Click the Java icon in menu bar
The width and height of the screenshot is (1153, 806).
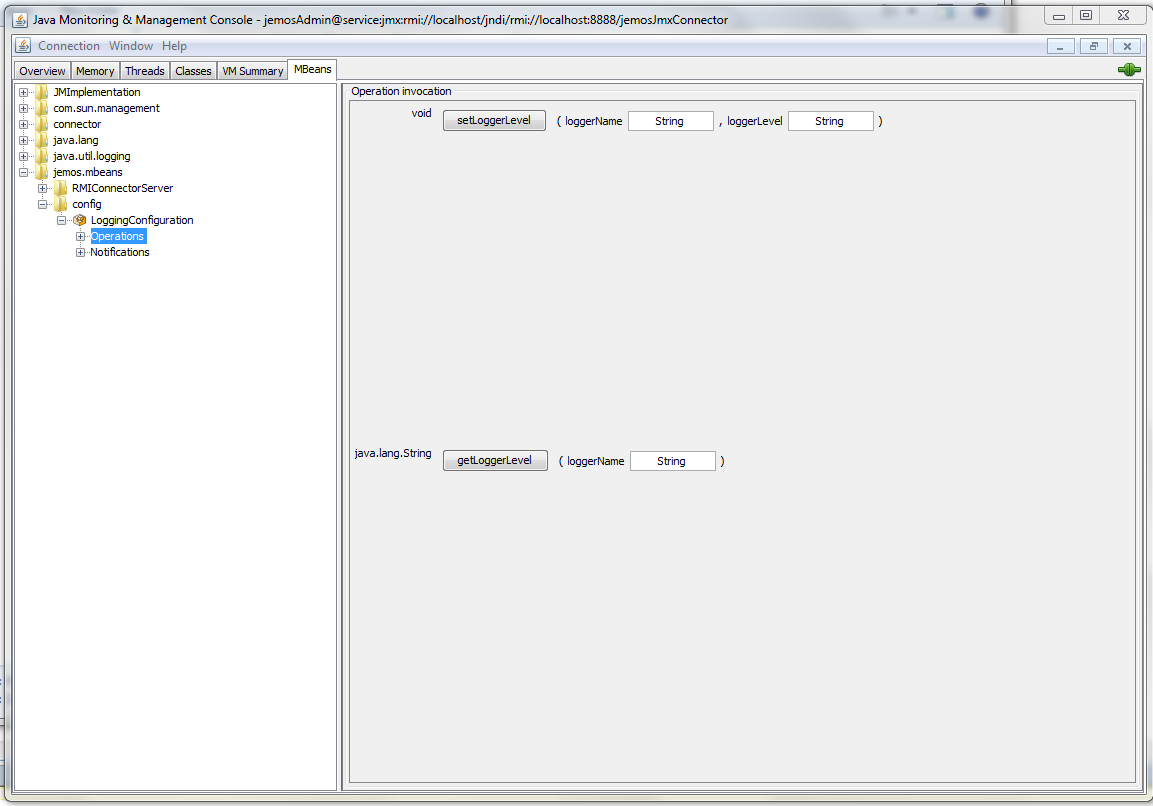pos(24,46)
